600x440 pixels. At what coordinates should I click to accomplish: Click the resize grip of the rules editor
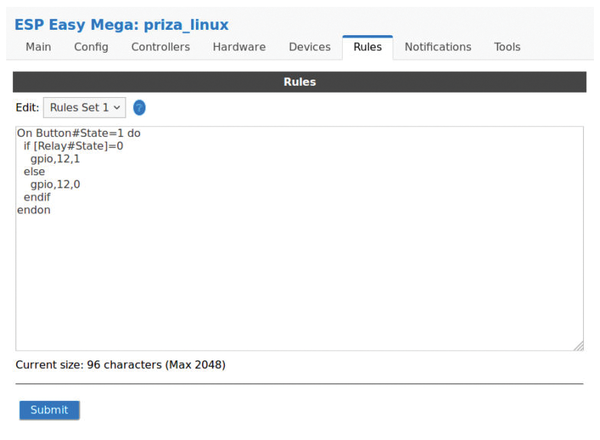579,345
